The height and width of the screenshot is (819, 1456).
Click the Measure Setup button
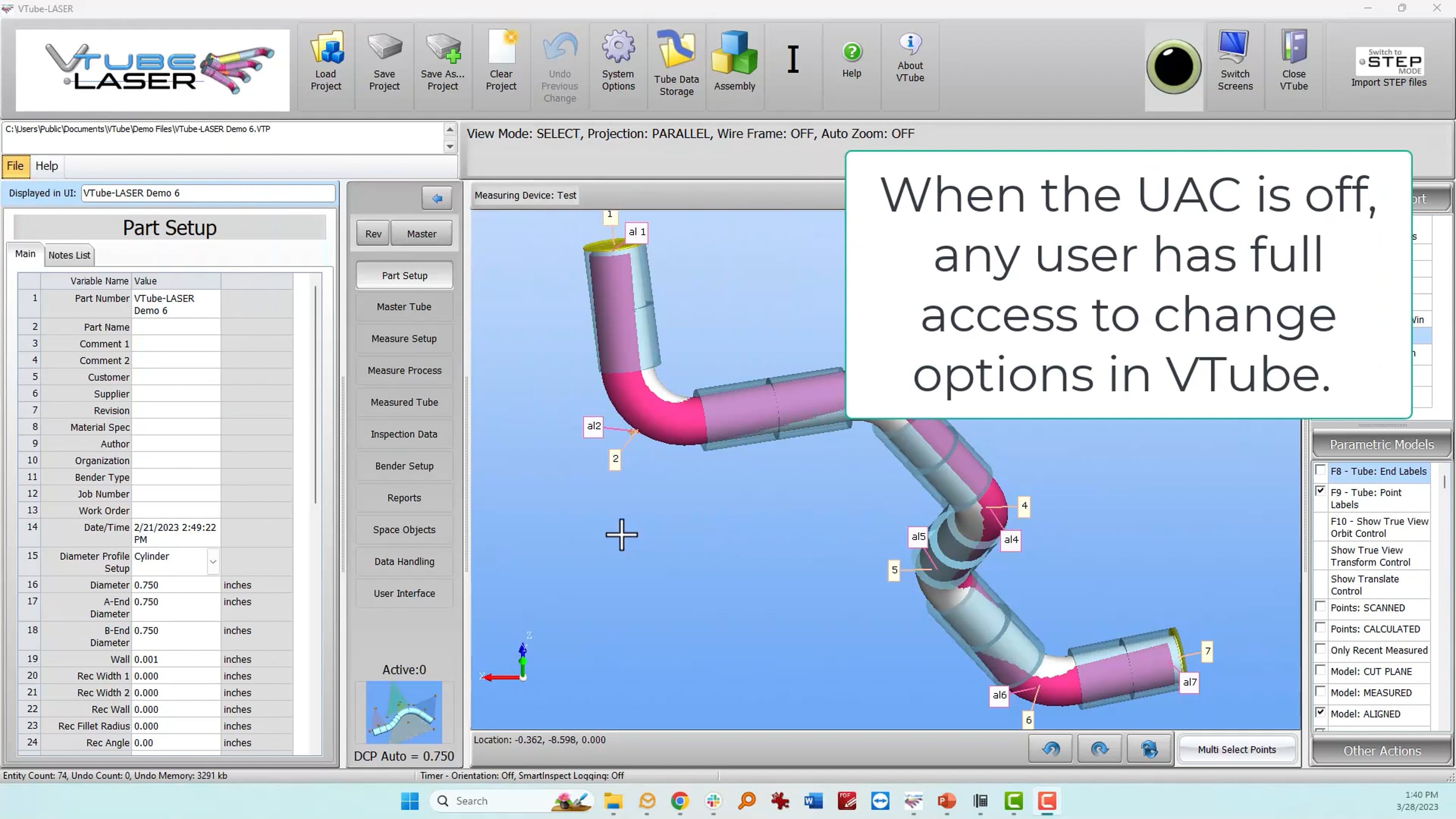(404, 339)
